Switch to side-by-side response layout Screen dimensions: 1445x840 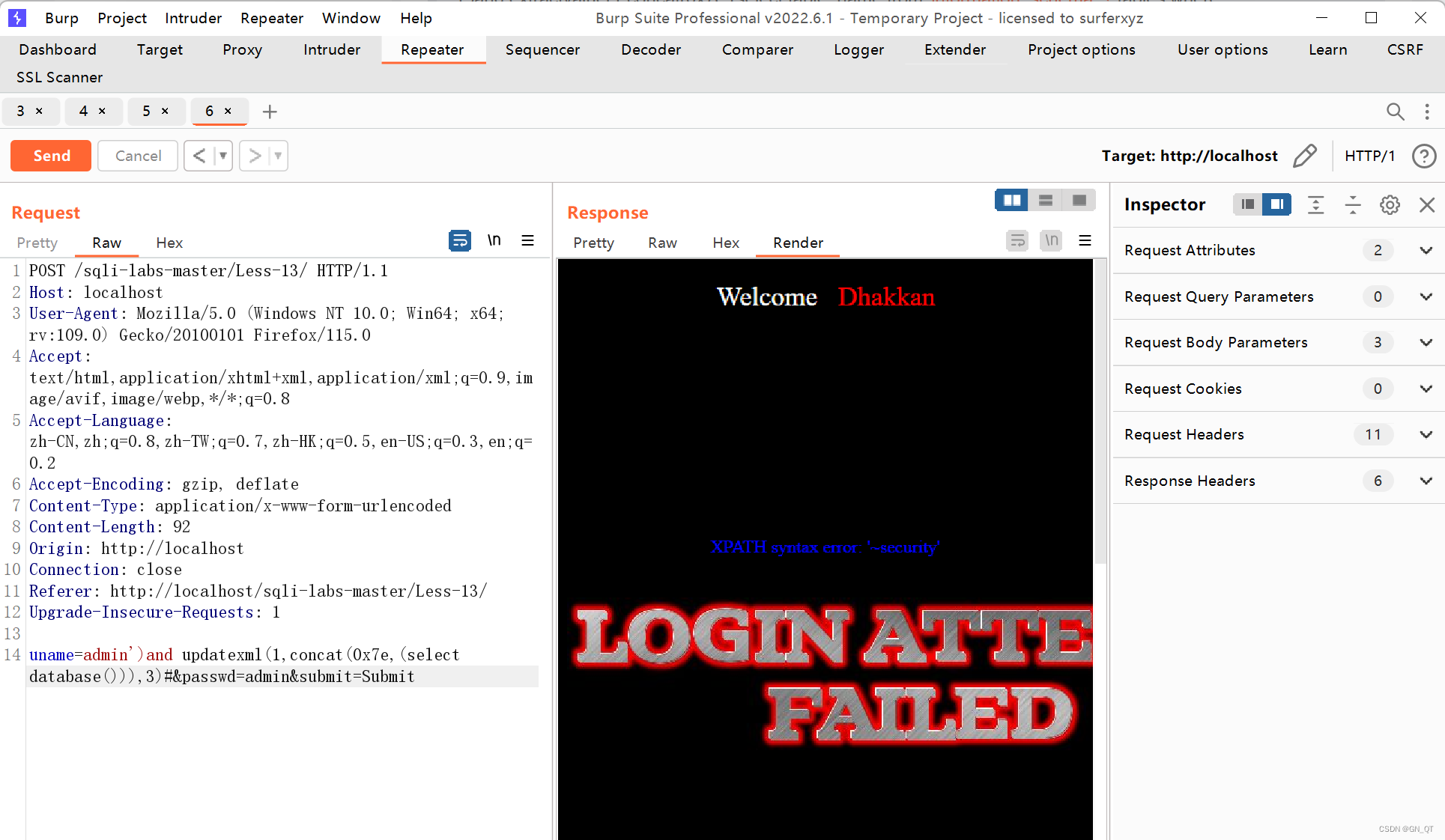(x=1011, y=200)
